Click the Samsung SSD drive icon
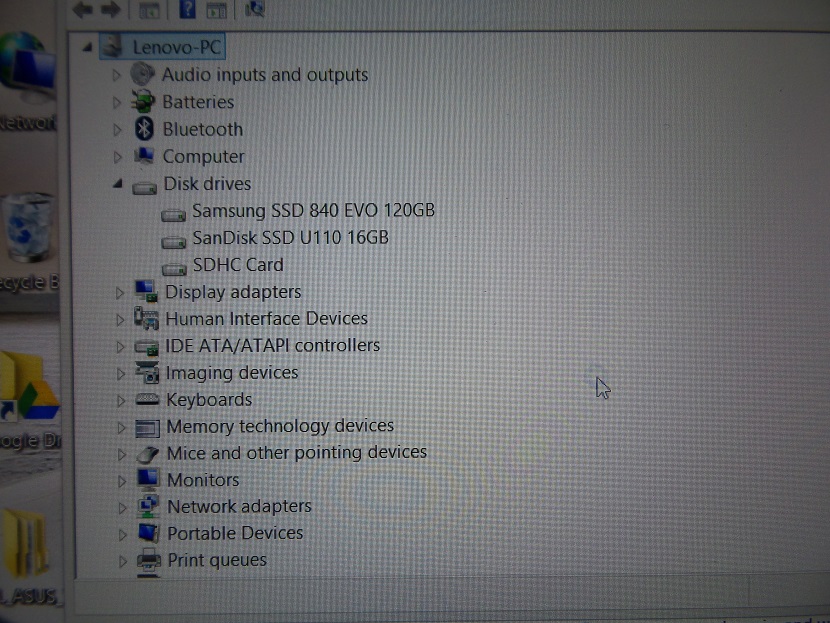Viewport: 830px width, 623px height. tap(174, 215)
